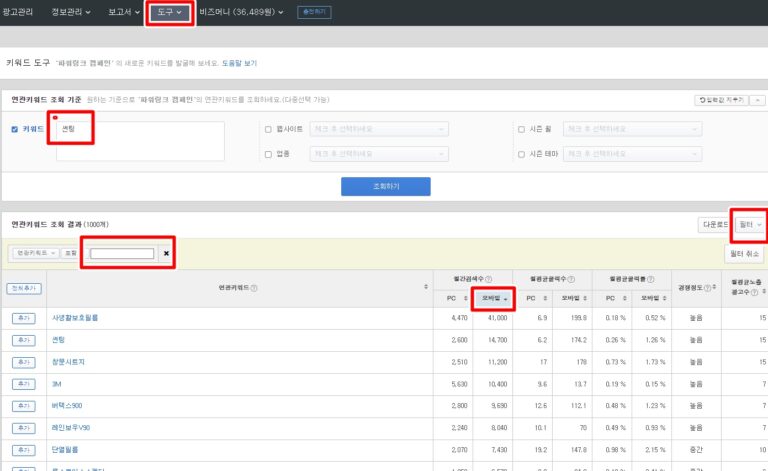Open the 도구 menu
Viewport: 768px width, 471px height.
(x=169, y=12)
